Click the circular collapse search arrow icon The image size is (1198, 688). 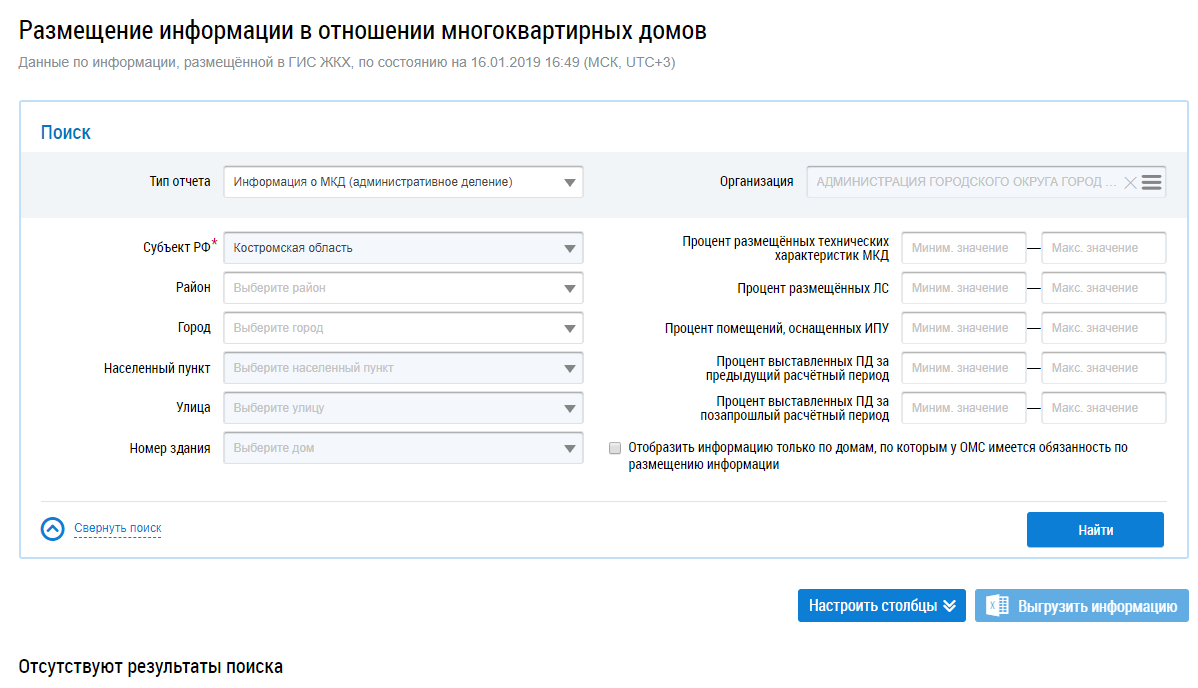click(53, 529)
